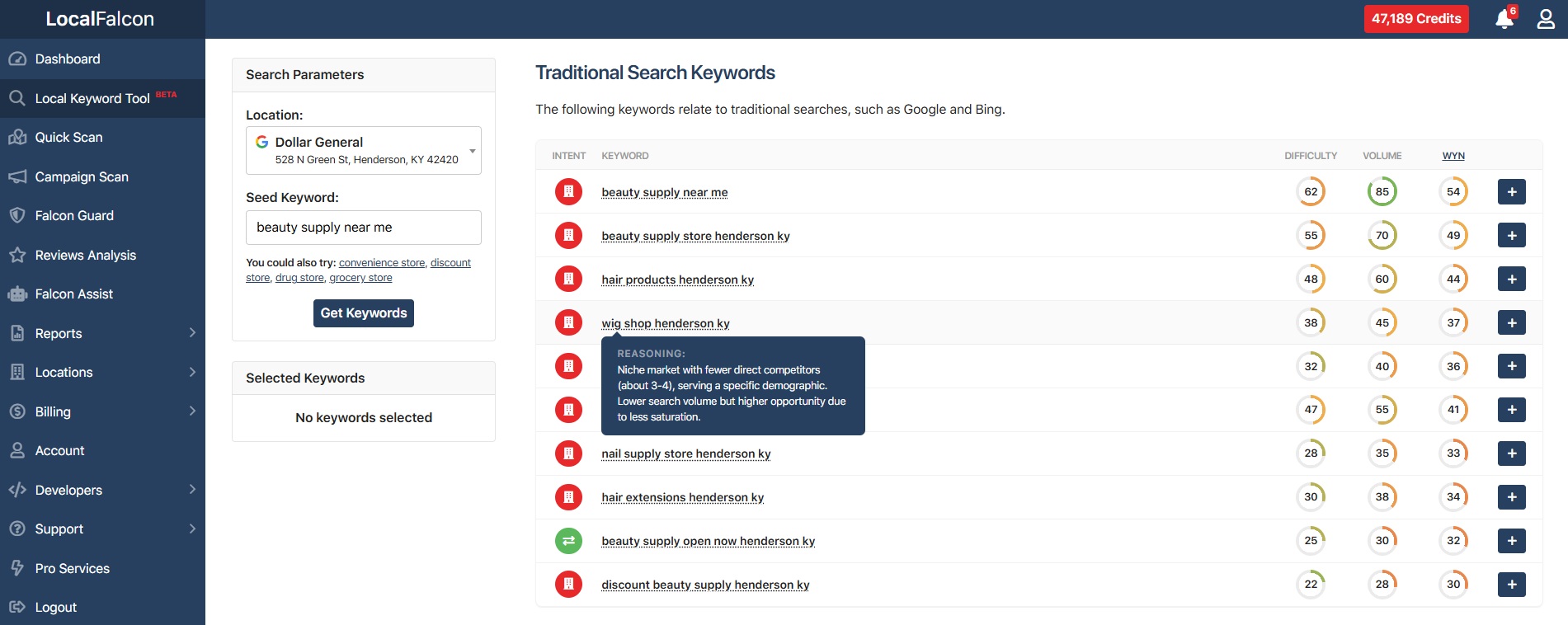
Task: Add beauty supply near me keyword
Action: click(x=1511, y=192)
